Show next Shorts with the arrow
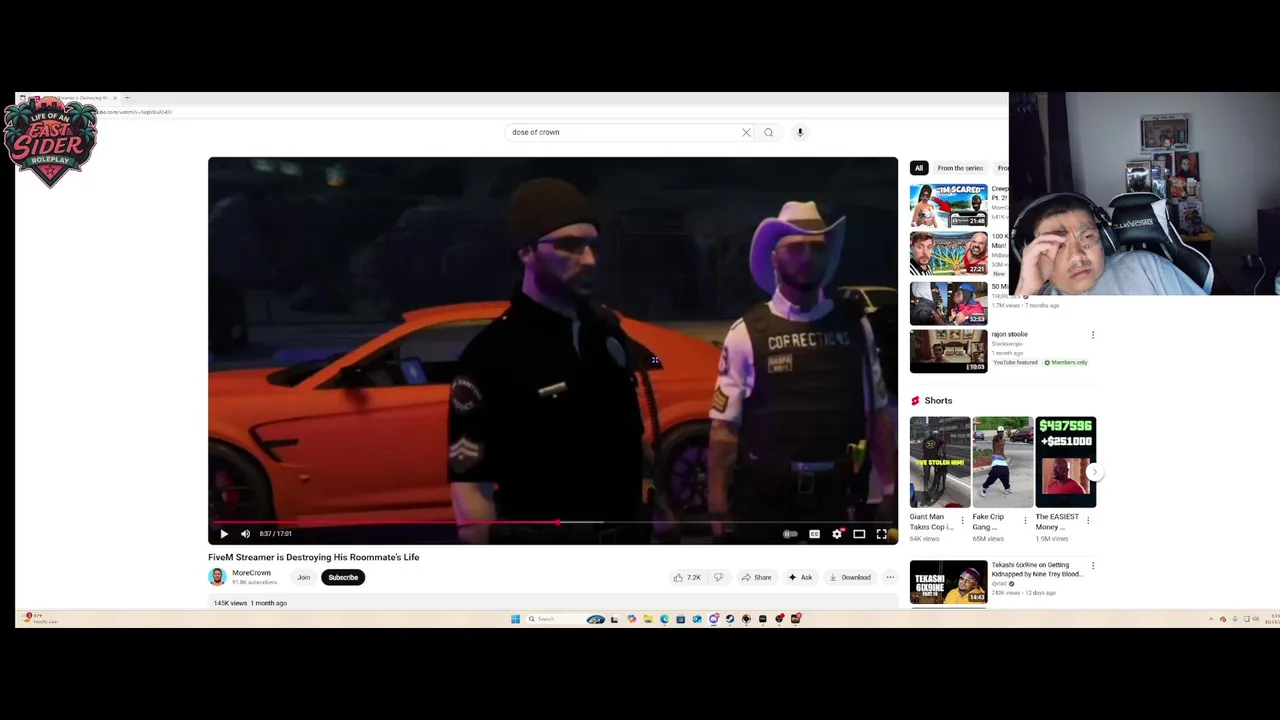Image resolution: width=1280 pixels, height=720 pixels. [1094, 472]
